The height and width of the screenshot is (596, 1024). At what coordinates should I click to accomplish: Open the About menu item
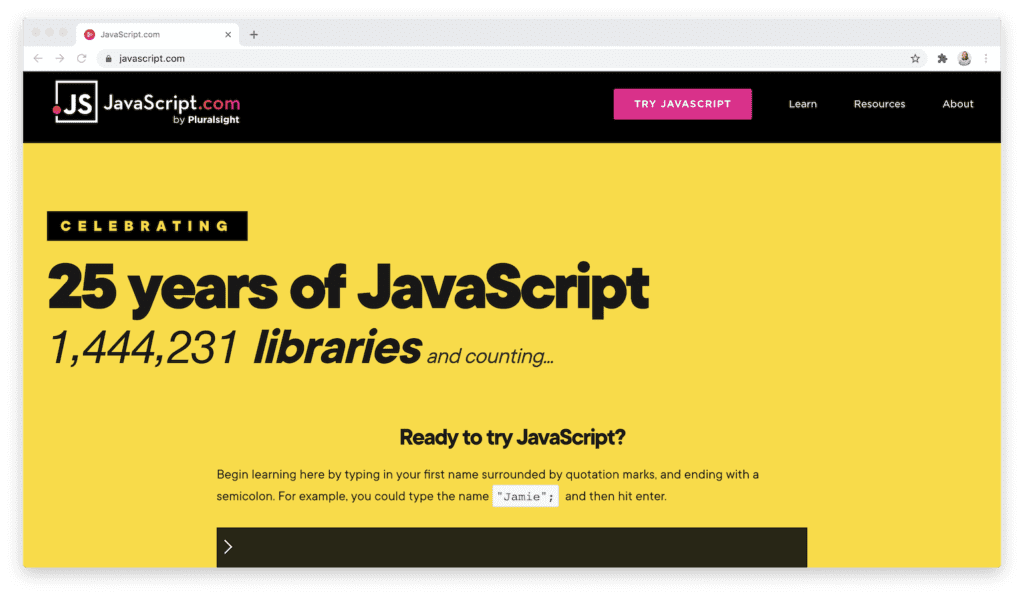(x=957, y=104)
